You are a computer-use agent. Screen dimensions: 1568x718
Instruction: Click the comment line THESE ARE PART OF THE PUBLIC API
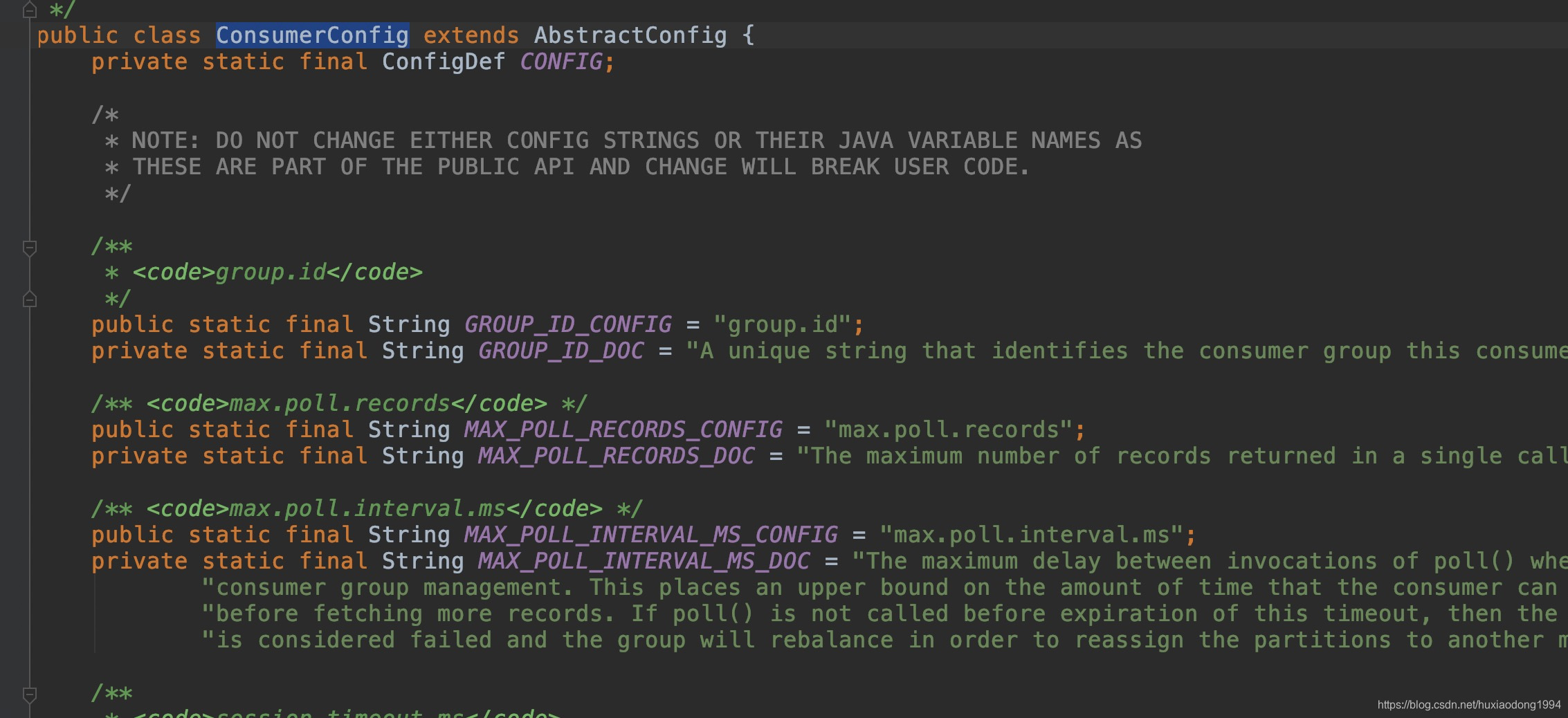(x=567, y=167)
